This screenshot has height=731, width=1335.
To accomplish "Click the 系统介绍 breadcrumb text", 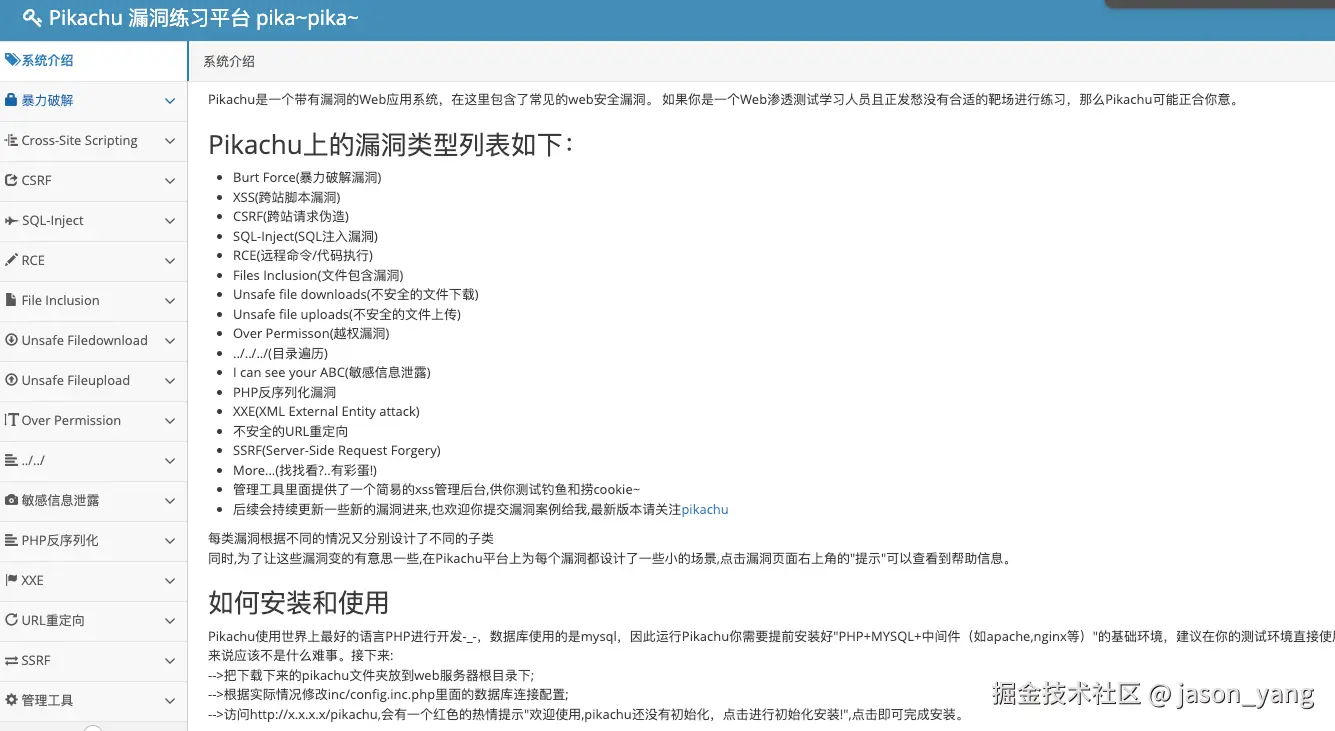I will 229,61.
